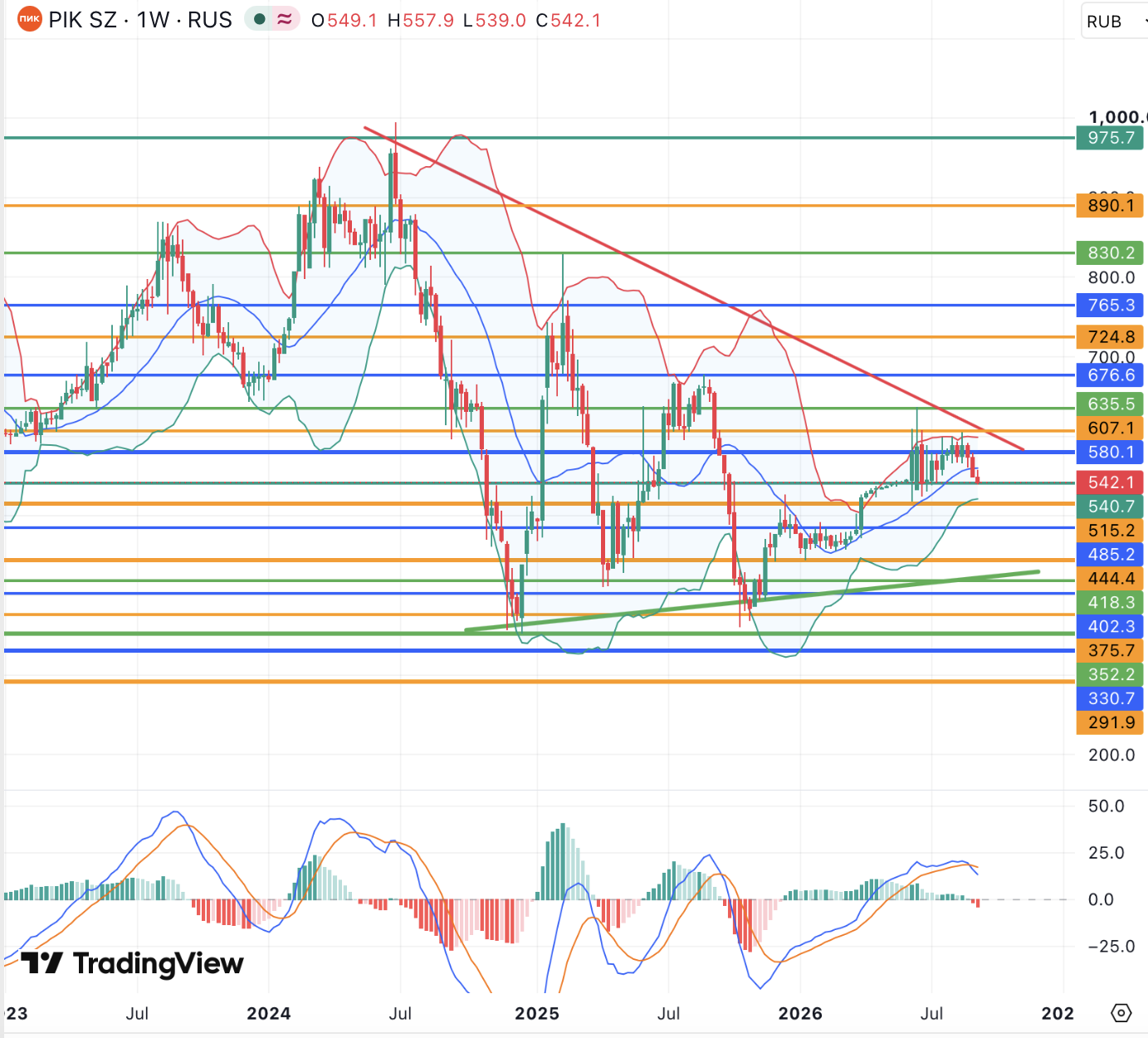The image size is (1148, 1038).
Task: Click the PIK SZ · 1W · RUS symbol title
Action: pyautogui.click(x=140, y=20)
